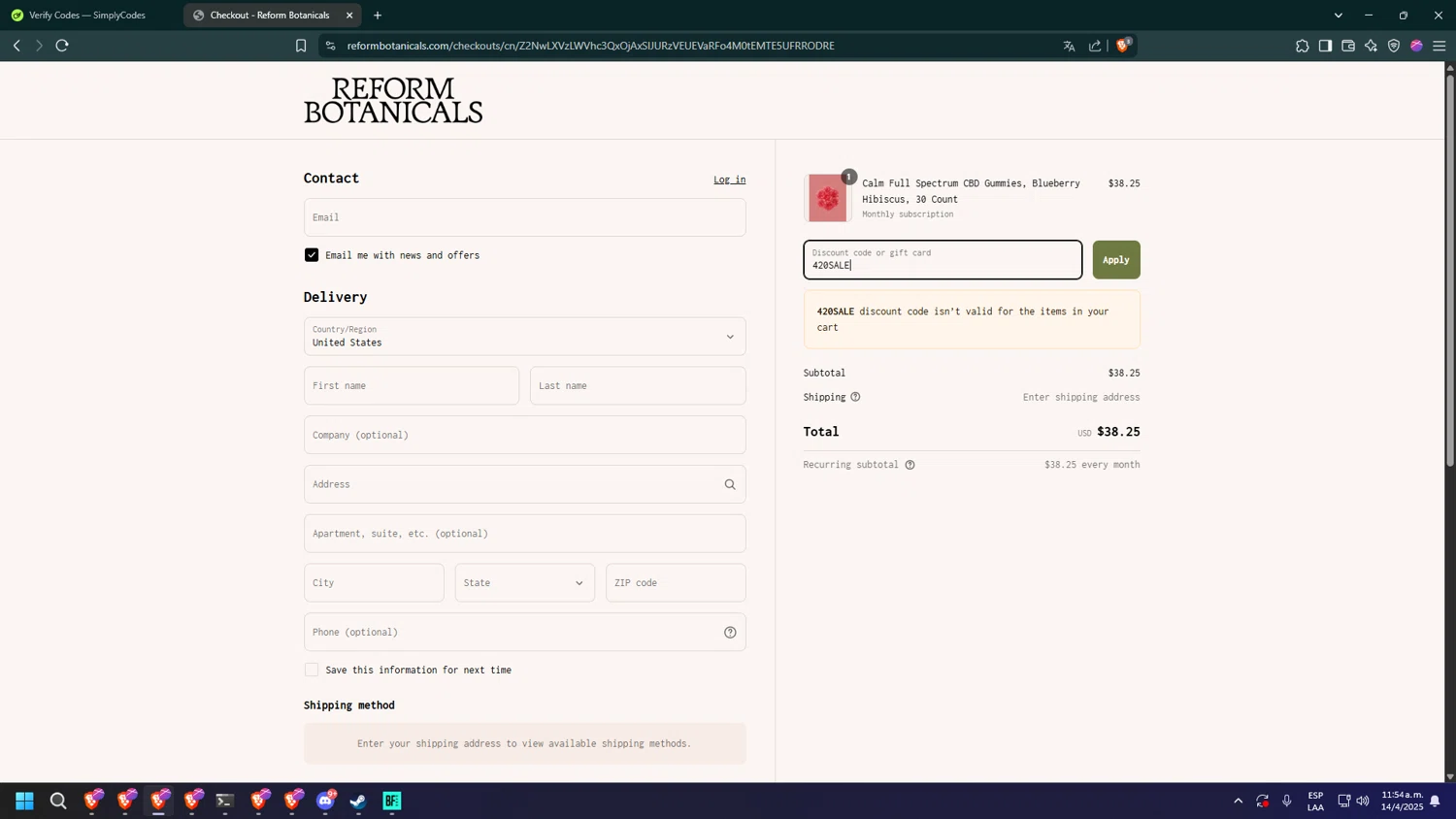Open Leo AI assistant icon

[1371, 46]
